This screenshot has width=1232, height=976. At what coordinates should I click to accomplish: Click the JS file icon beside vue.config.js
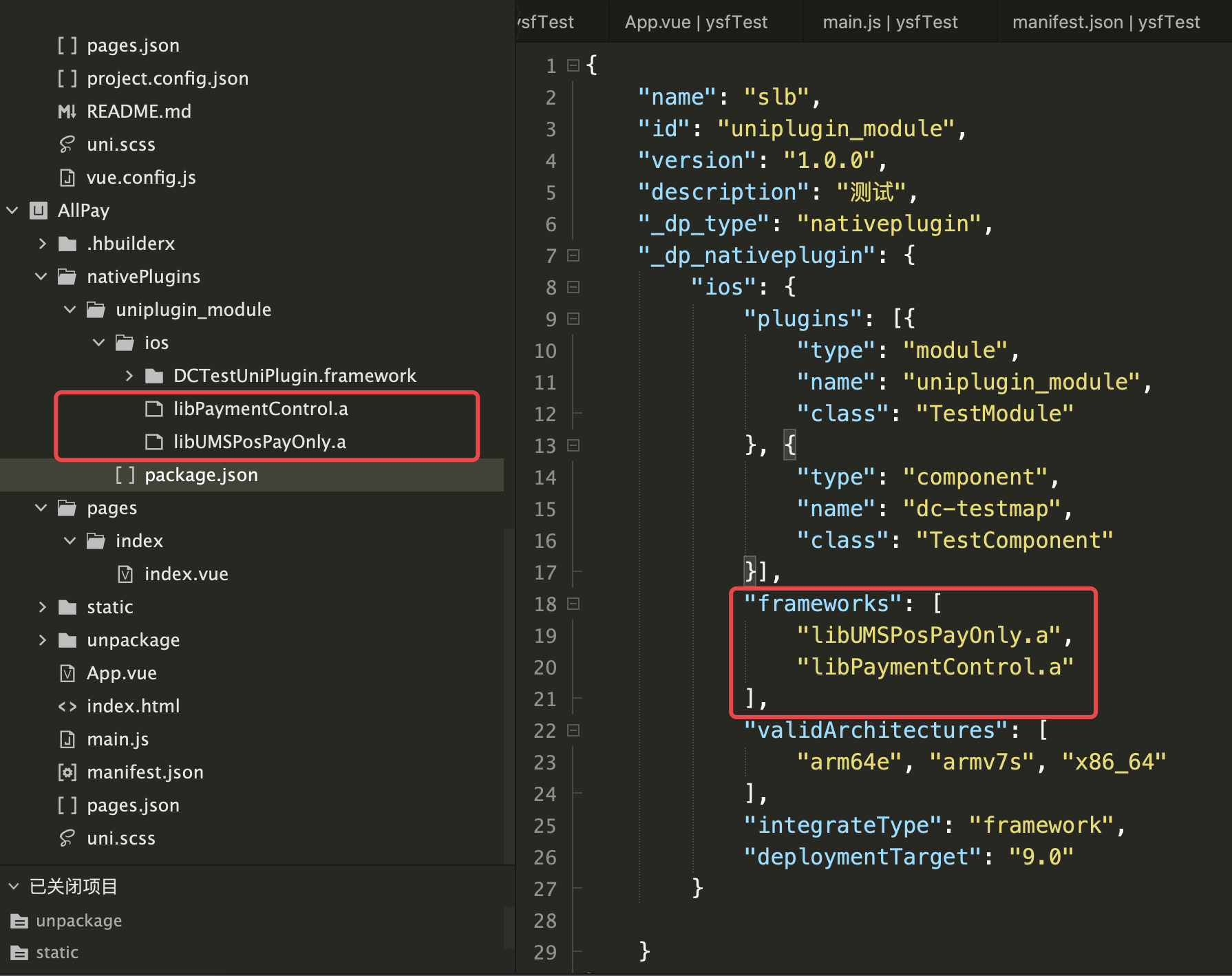67,178
